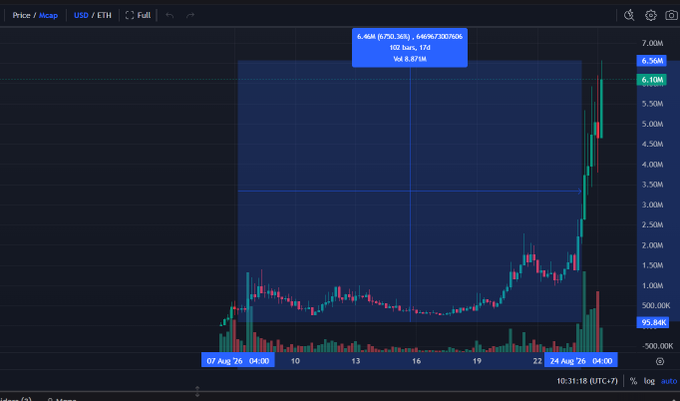Click the 13 date tick on time axis
680x401 pixels.
pos(356,361)
